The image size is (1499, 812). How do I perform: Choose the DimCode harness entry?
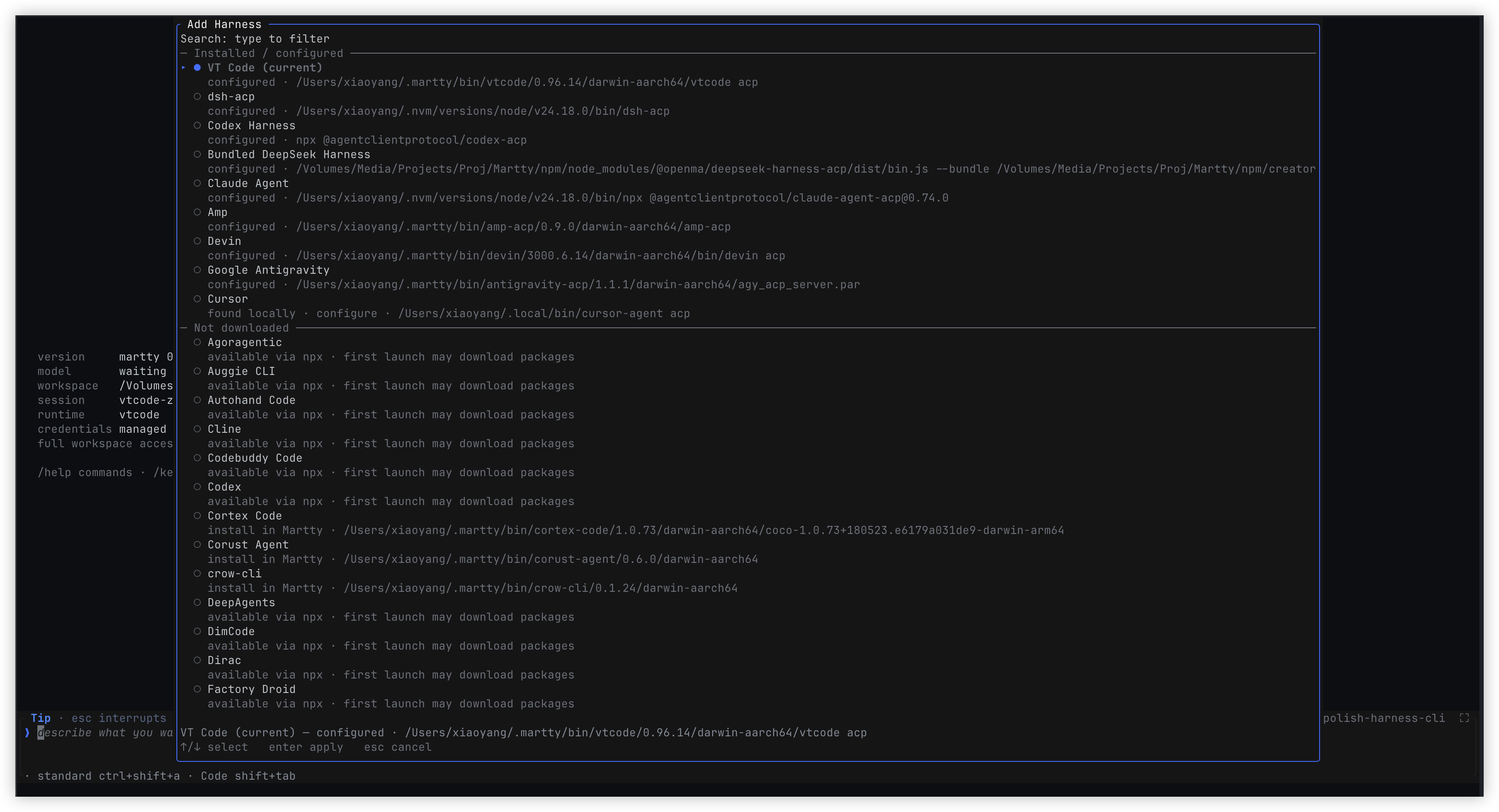click(x=231, y=632)
